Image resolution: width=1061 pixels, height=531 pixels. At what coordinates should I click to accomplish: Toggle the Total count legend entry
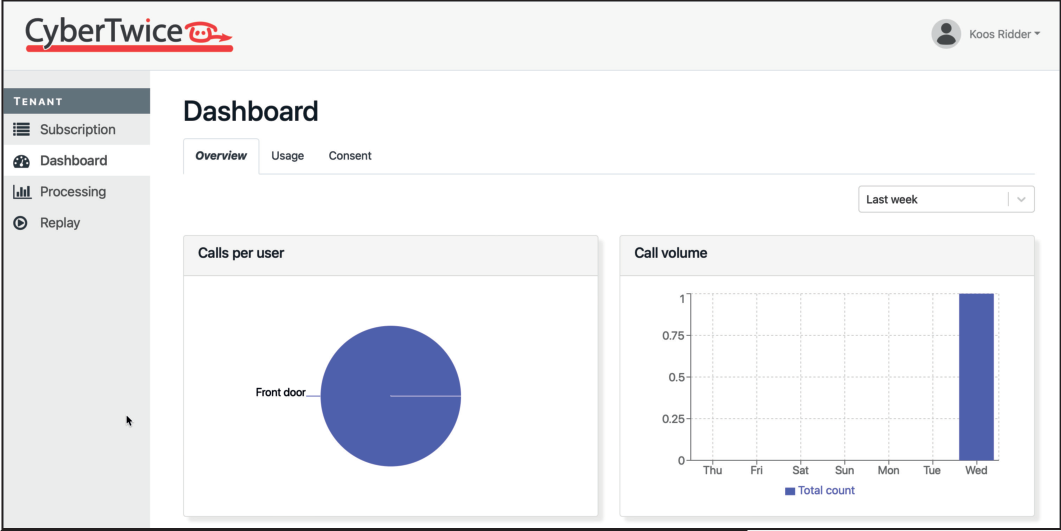pos(819,491)
